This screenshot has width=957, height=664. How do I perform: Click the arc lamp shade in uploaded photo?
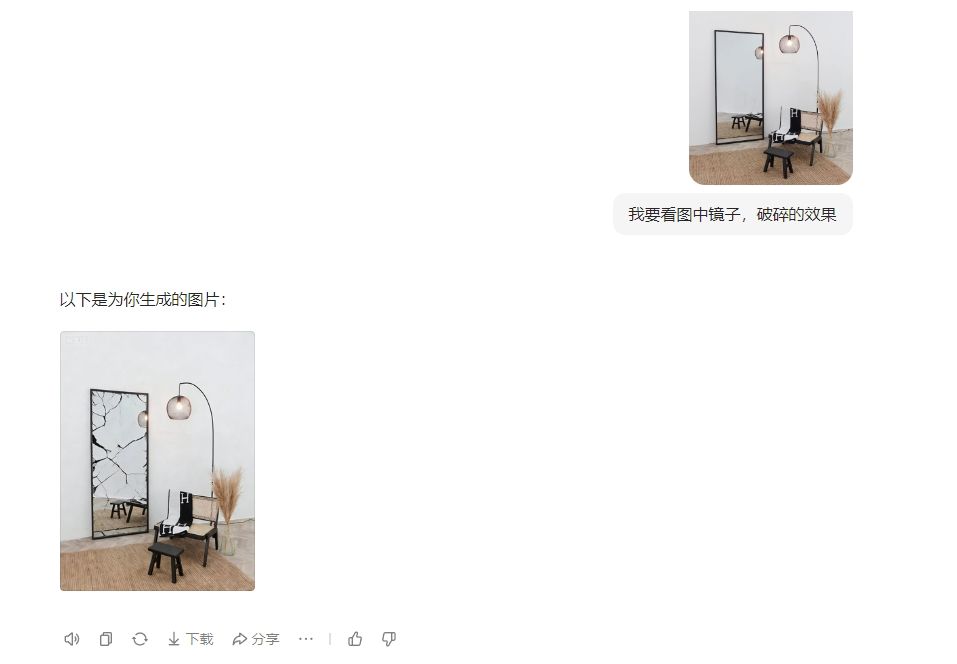pyautogui.click(x=789, y=43)
